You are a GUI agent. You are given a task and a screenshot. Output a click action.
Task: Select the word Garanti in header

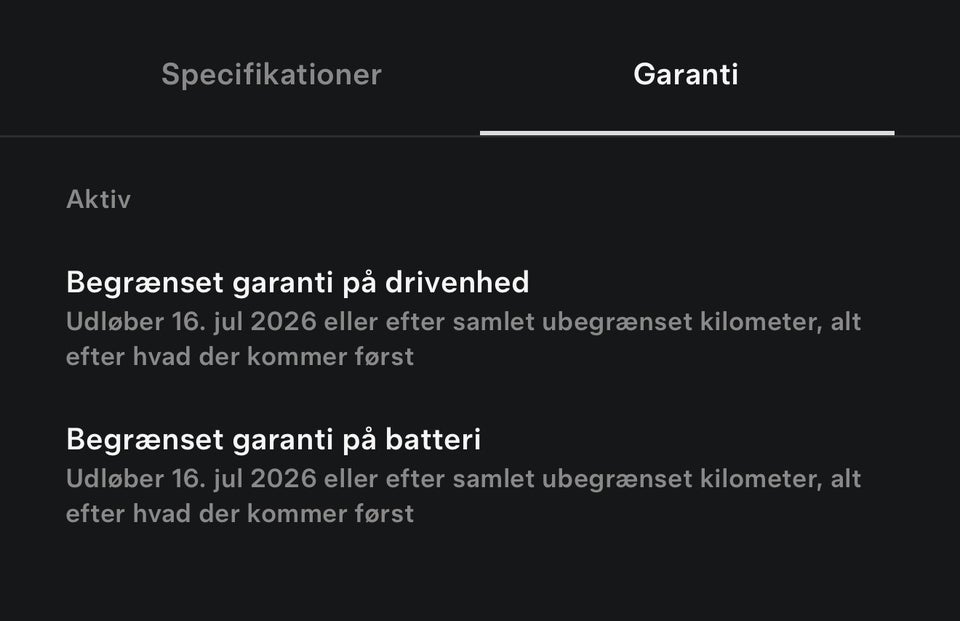pos(686,74)
